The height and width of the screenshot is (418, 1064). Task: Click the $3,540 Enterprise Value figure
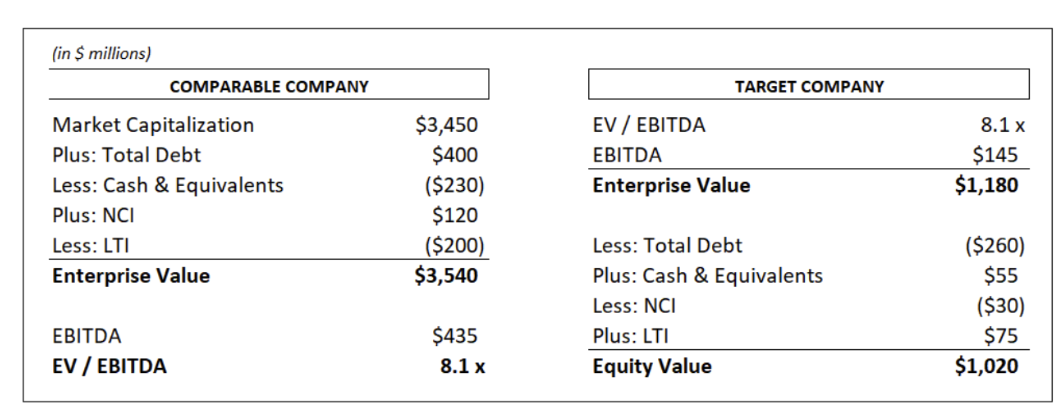click(446, 275)
